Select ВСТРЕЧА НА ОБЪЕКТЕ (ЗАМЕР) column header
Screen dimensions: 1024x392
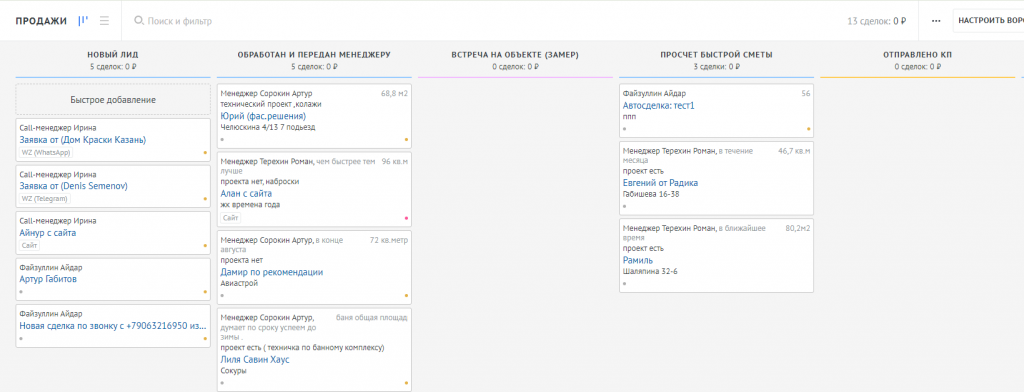point(515,55)
